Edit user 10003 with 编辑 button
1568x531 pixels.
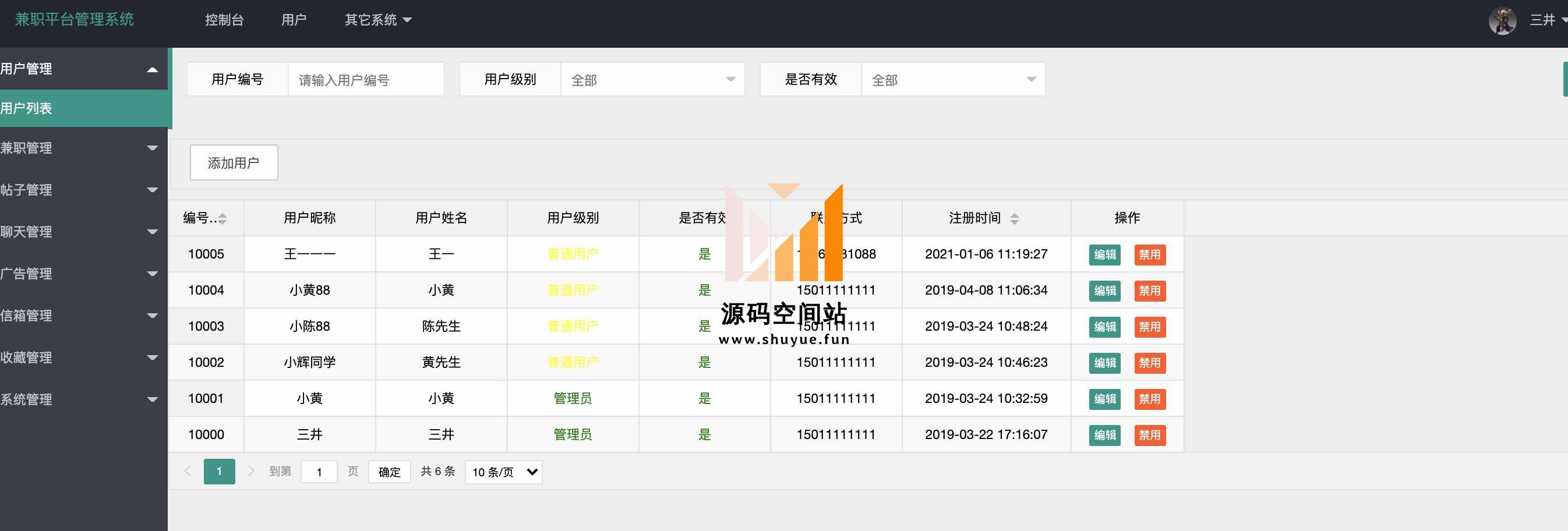click(x=1105, y=327)
